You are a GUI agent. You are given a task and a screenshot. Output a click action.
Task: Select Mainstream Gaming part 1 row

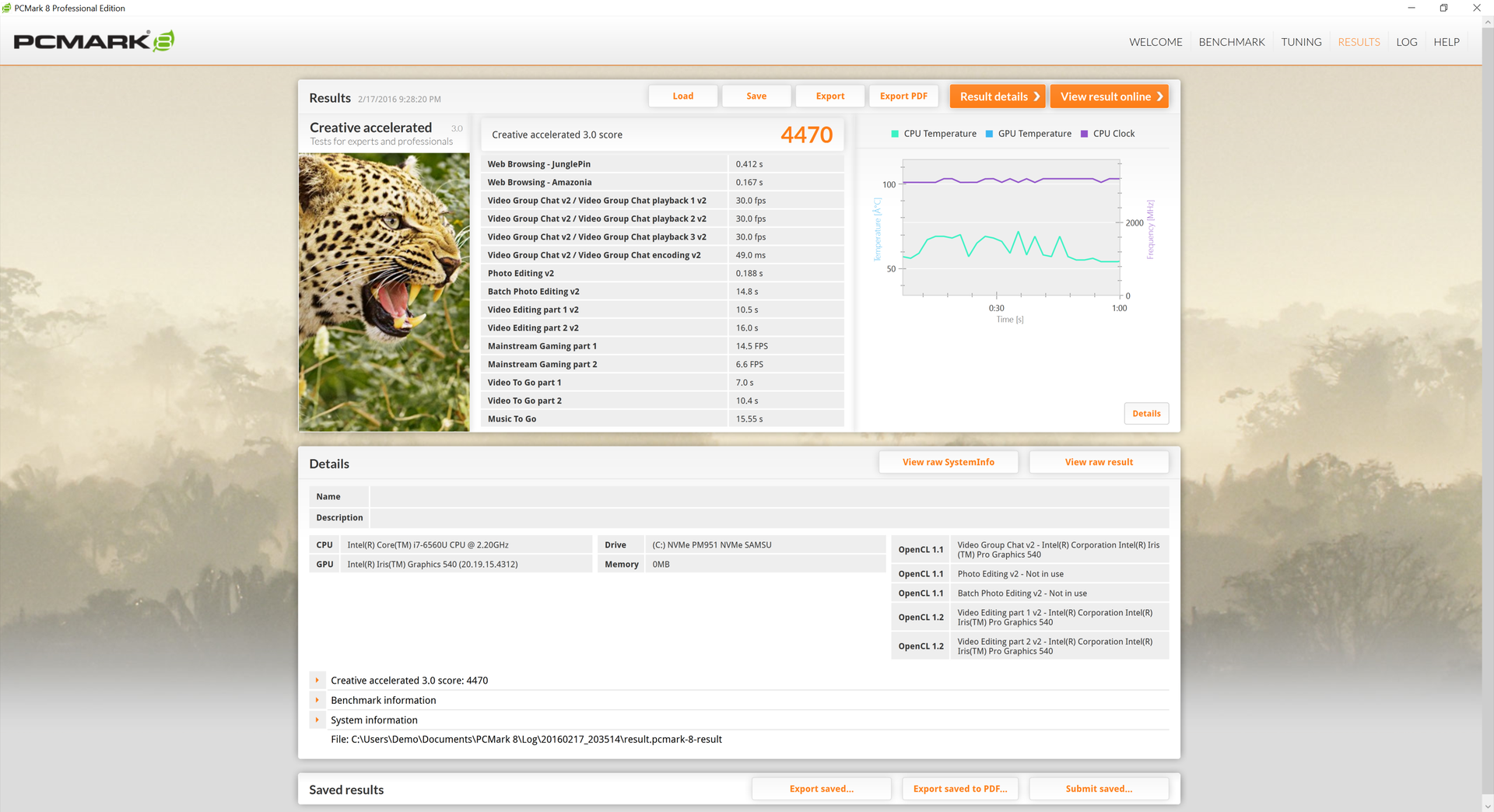[x=662, y=346]
